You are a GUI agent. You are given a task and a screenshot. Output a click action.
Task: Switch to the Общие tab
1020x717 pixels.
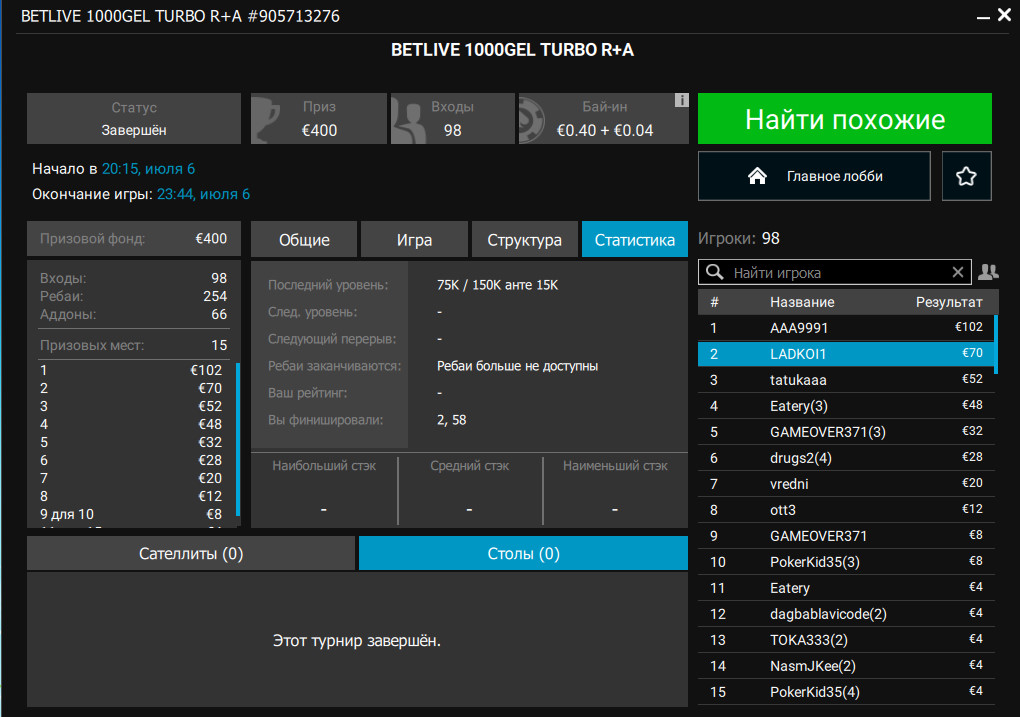[x=304, y=240]
